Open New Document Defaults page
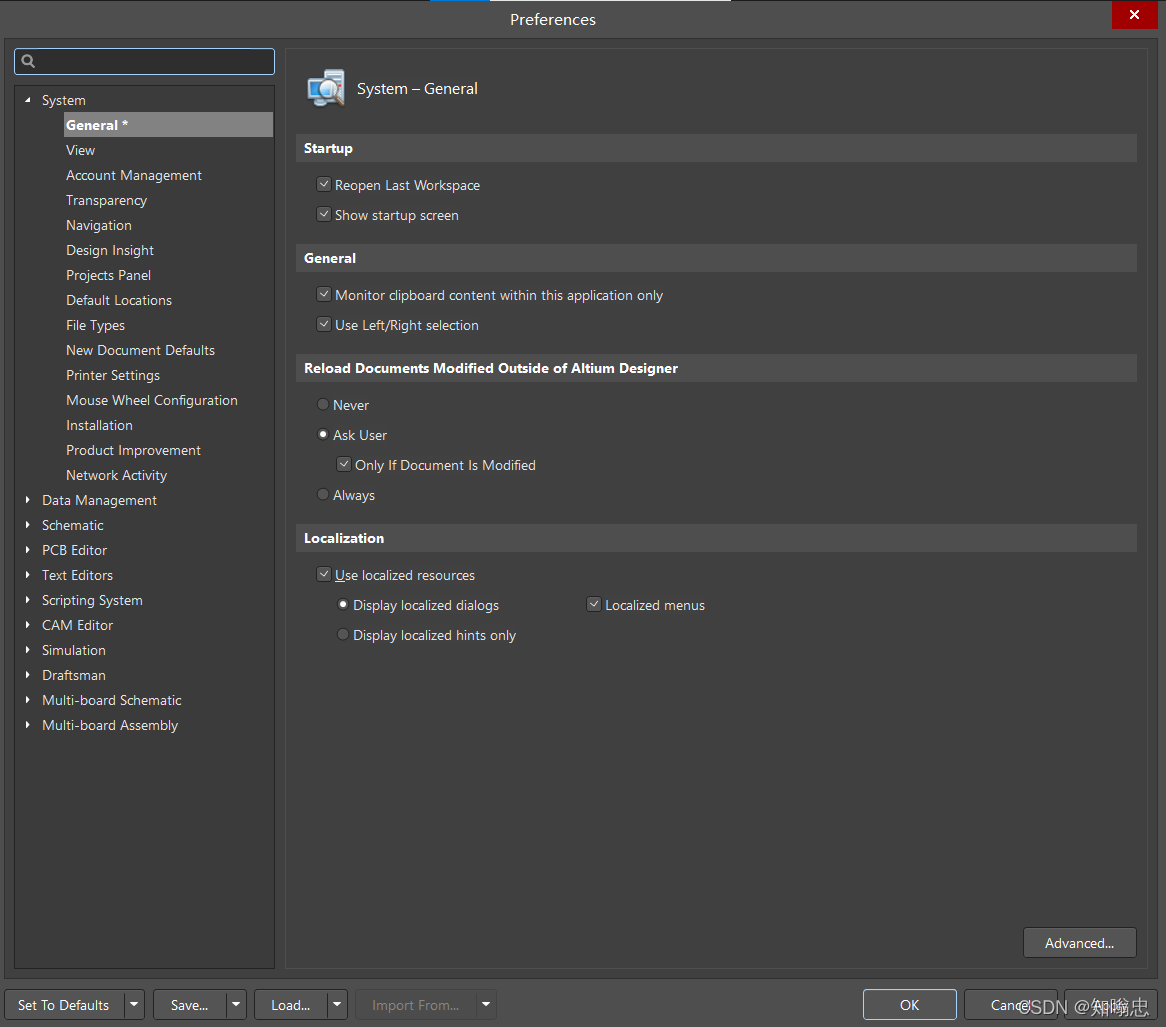1166x1027 pixels. pos(141,350)
